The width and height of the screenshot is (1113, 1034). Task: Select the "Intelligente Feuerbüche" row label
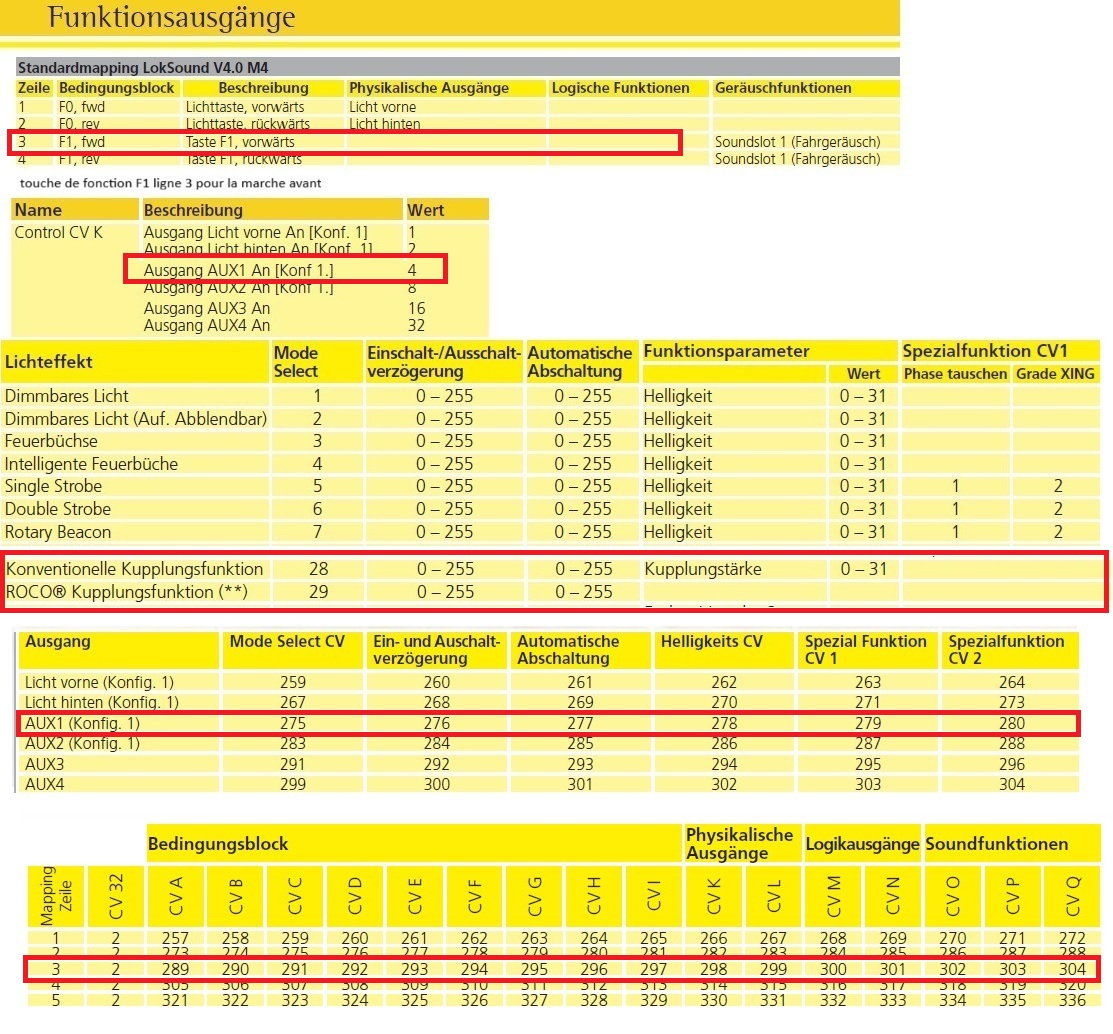(x=91, y=464)
